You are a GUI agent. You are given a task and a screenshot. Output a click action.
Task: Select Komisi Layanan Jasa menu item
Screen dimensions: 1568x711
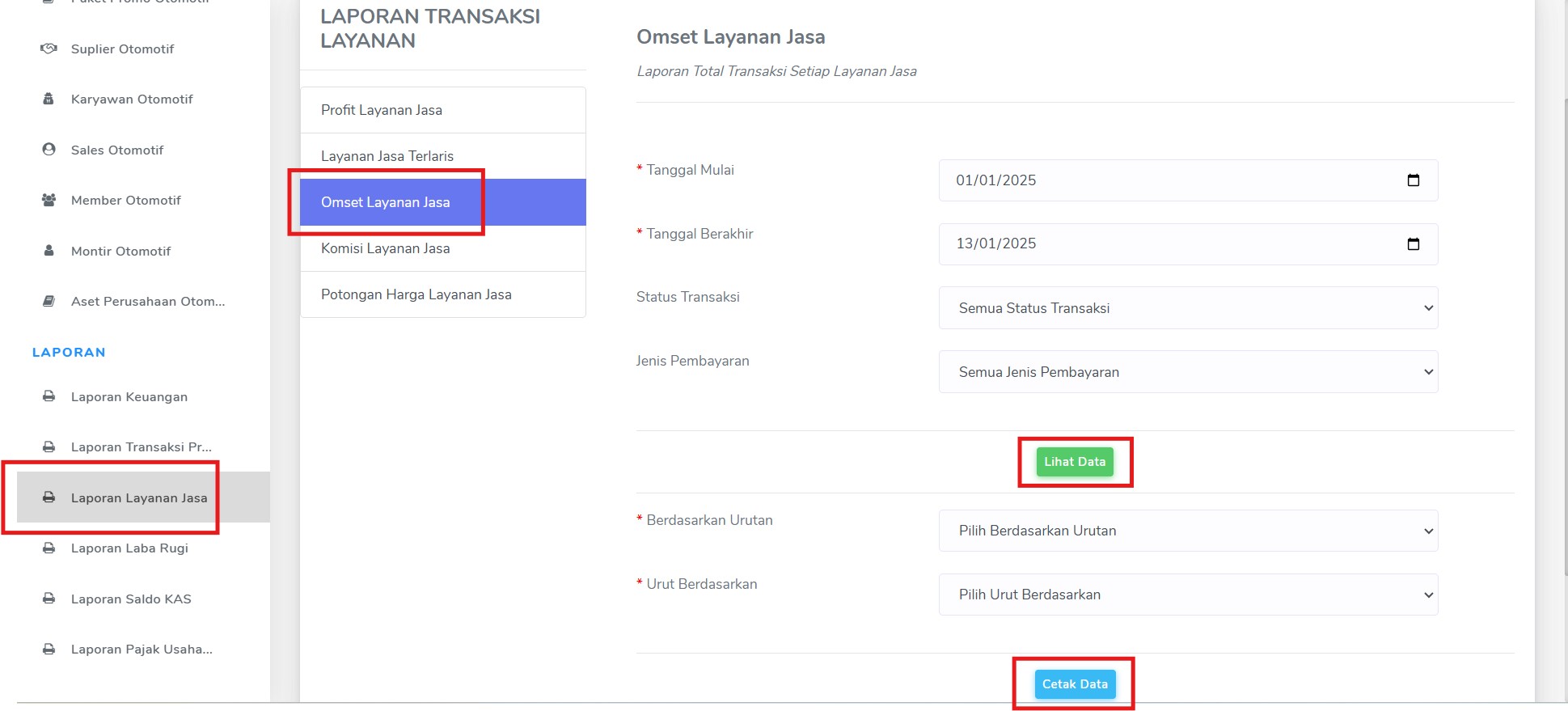[x=443, y=248]
